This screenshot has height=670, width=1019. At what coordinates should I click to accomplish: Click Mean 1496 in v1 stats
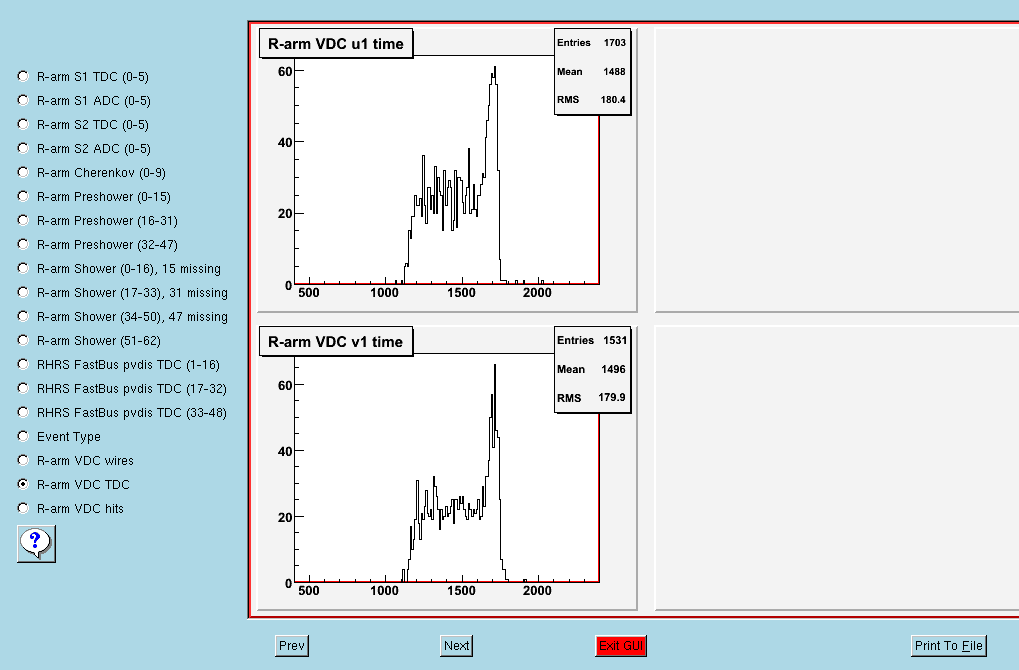point(591,369)
